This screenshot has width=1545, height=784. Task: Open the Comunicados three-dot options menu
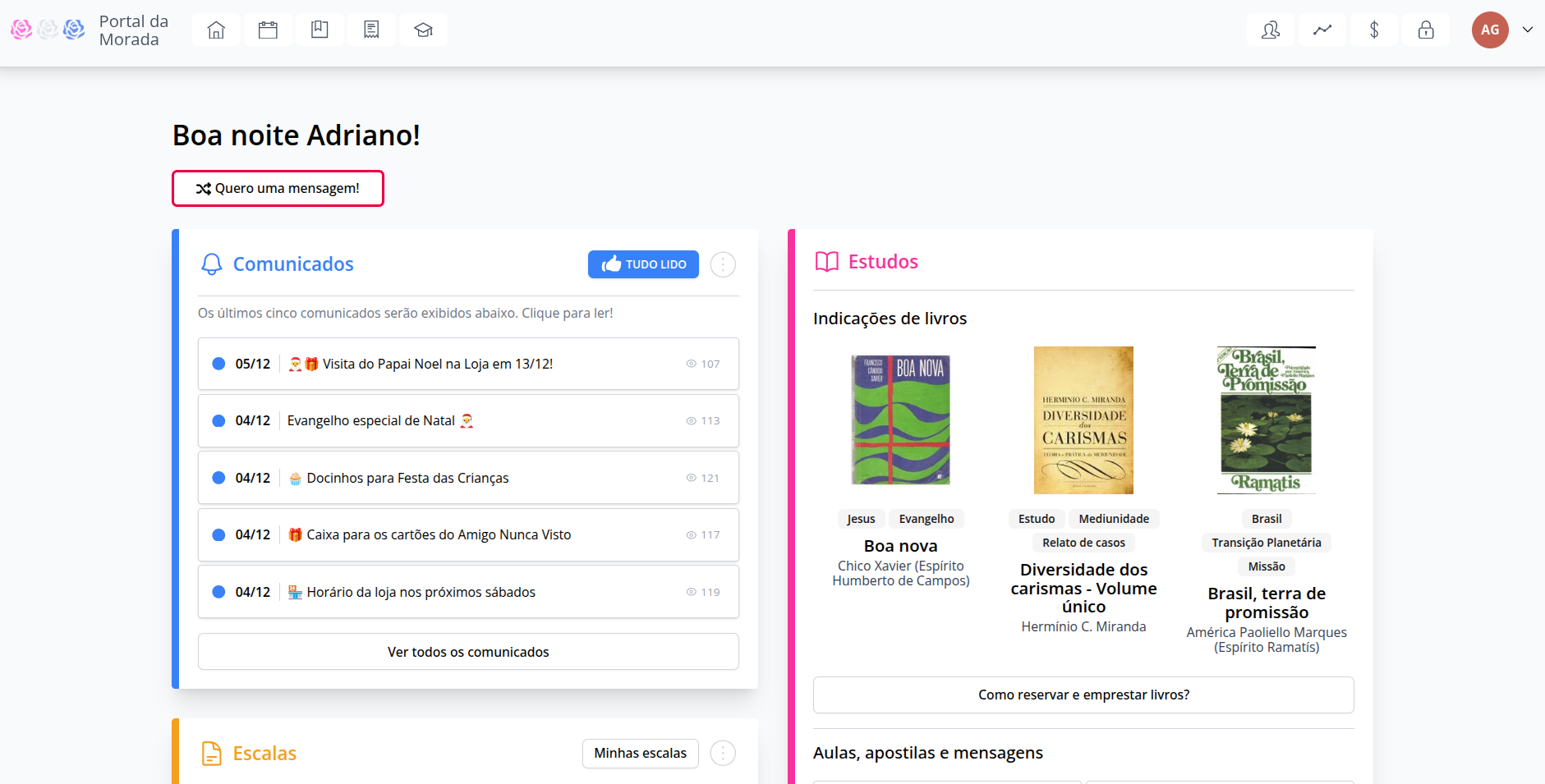click(723, 264)
